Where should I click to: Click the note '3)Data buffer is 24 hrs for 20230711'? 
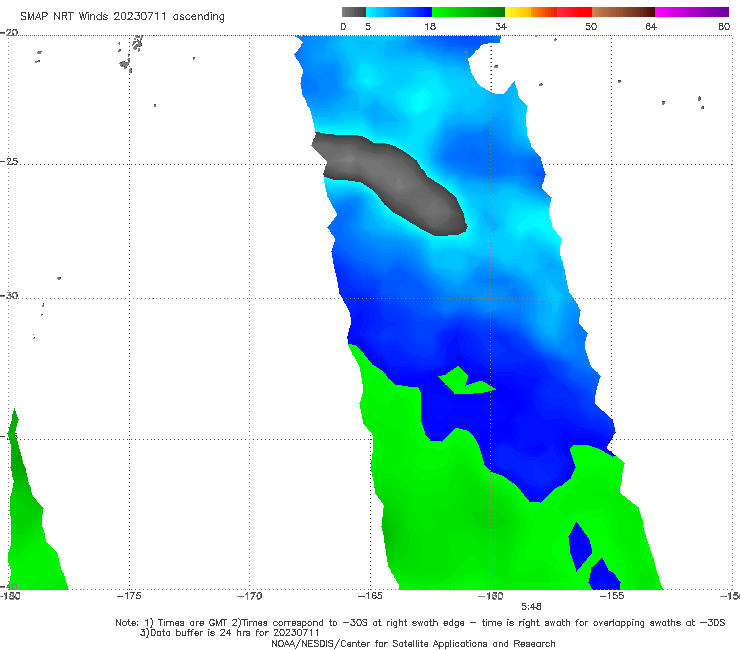pos(230,633)
